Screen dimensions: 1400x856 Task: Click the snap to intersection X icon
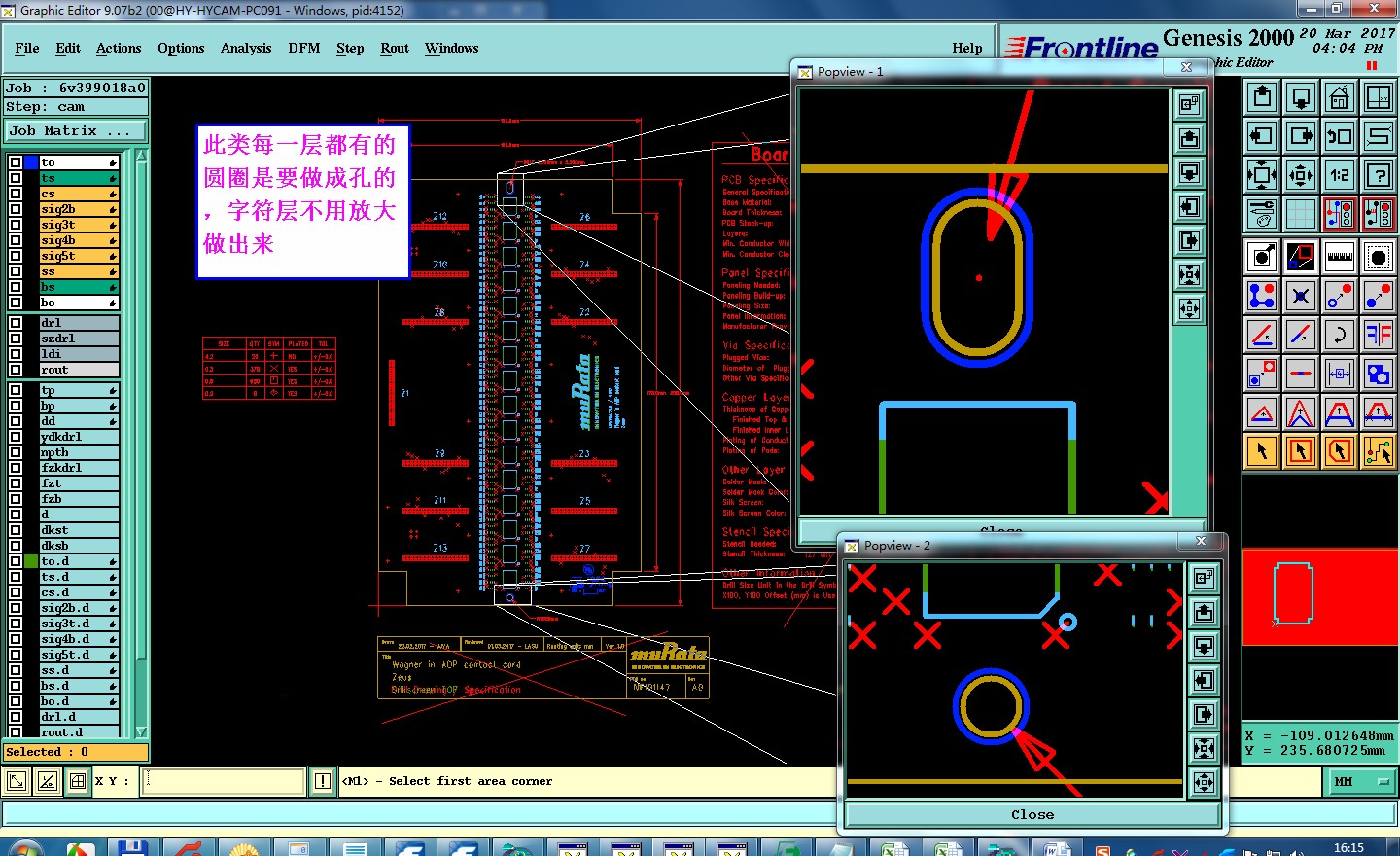[x=1301, y=296]
